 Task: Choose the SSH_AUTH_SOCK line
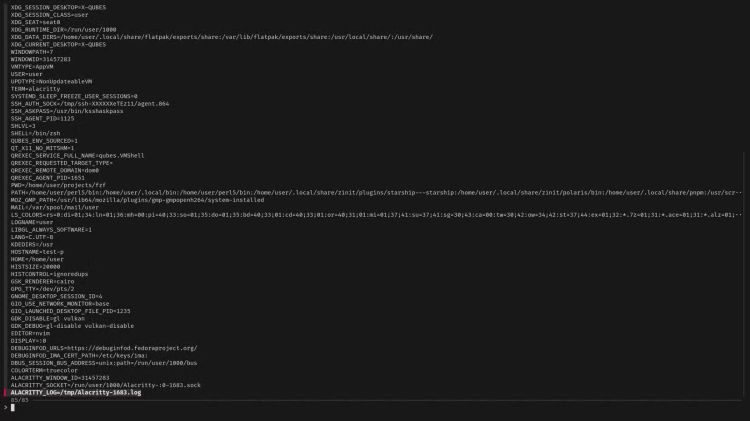[89, 103]
